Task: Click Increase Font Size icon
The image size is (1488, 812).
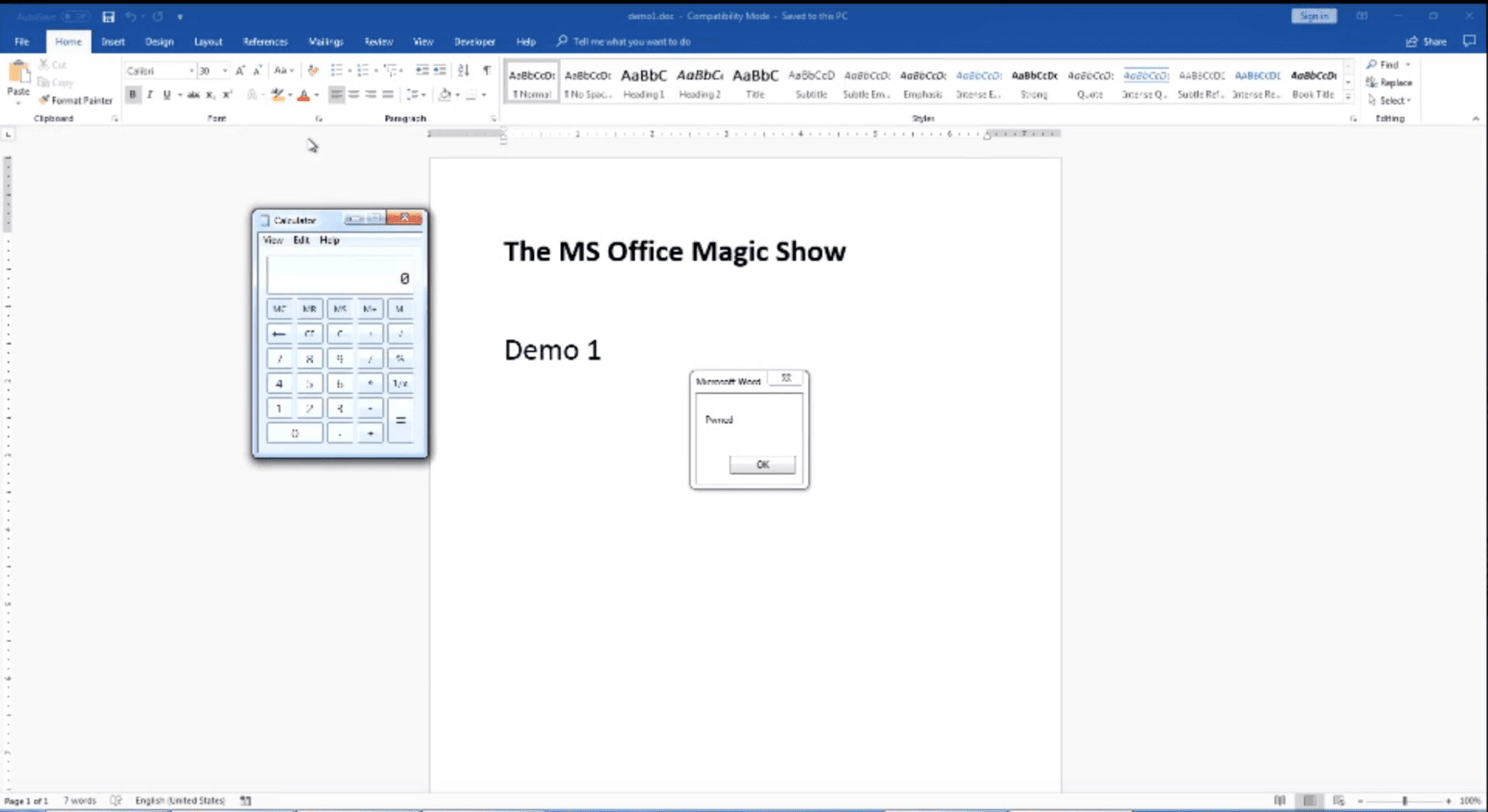Action: pos(240,70)
